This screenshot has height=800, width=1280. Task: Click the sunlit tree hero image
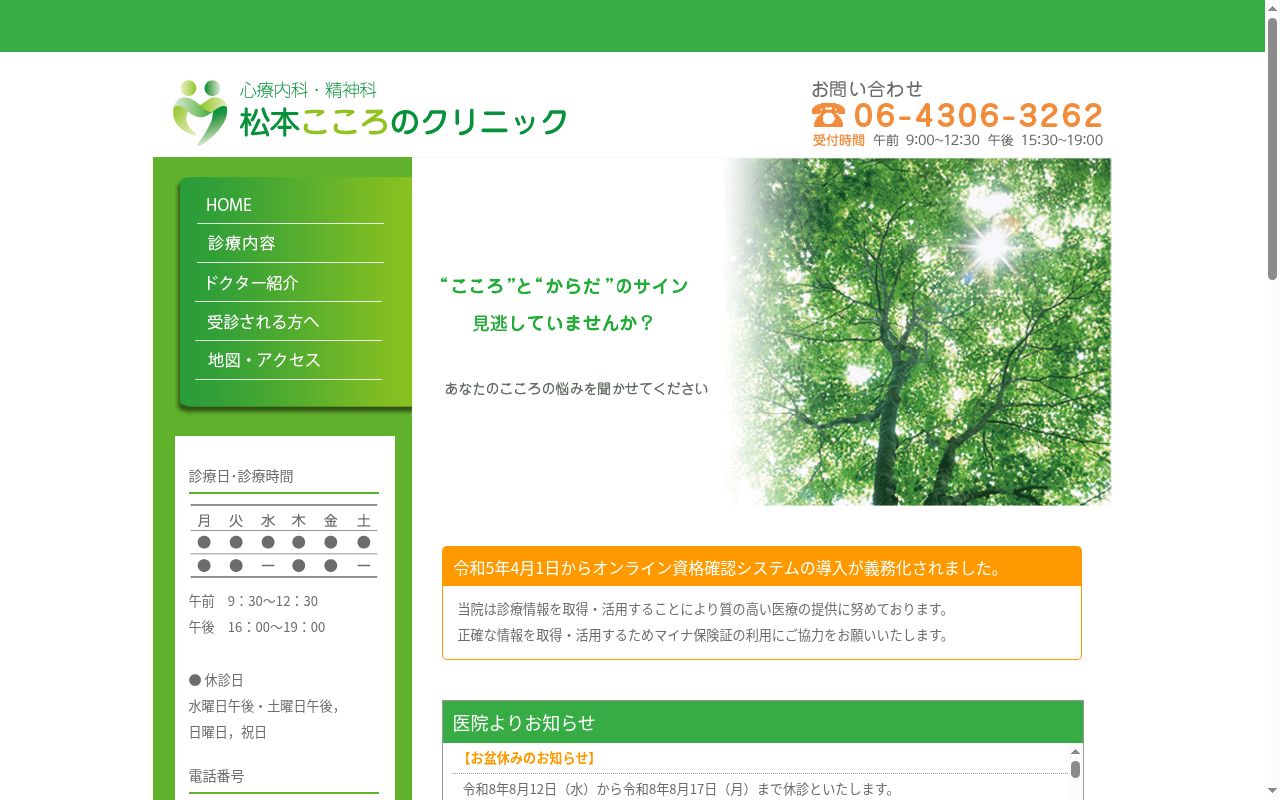917,331
